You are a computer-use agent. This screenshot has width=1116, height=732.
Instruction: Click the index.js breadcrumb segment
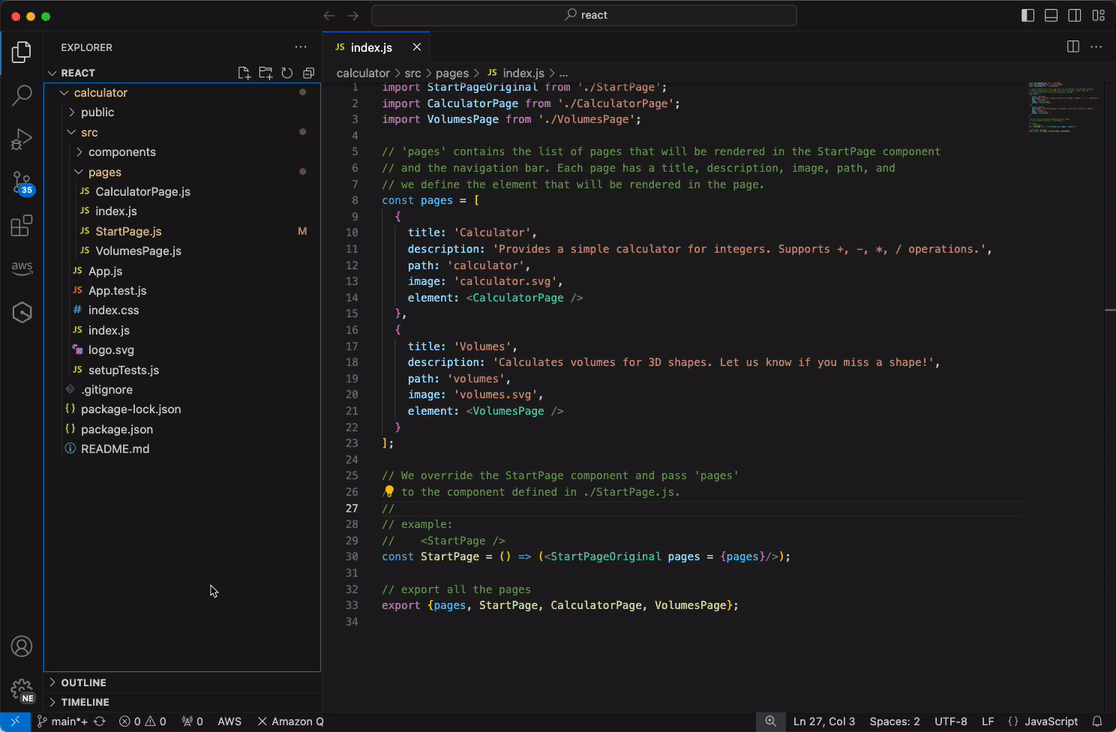516,73
